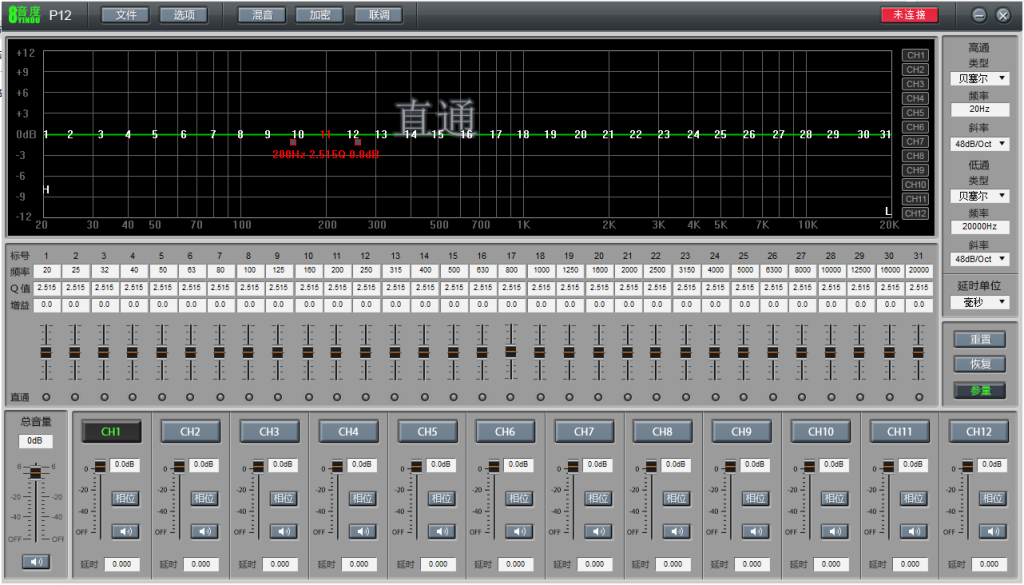Invert phase with CH3's 相位 button
Image resolution: width=1024 pixels, height=585 pixels.
(x=283, y=498)
